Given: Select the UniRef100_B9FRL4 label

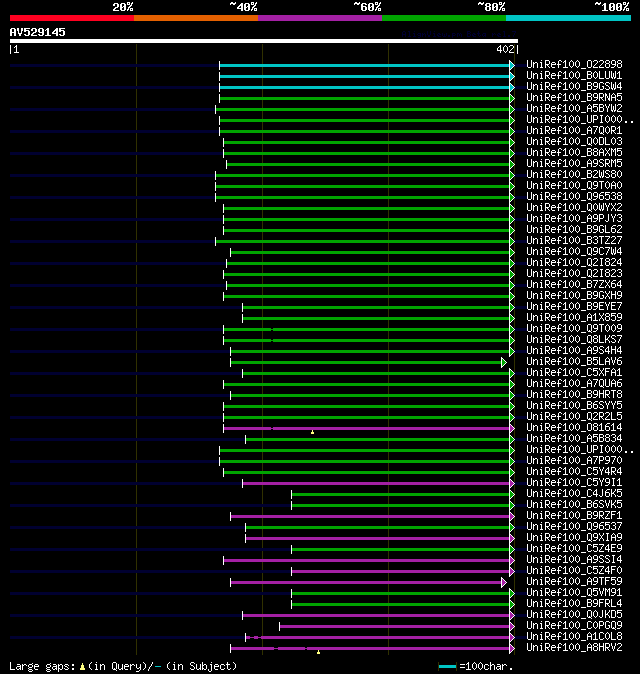Looking at the screenshot, I should [574, 604].
